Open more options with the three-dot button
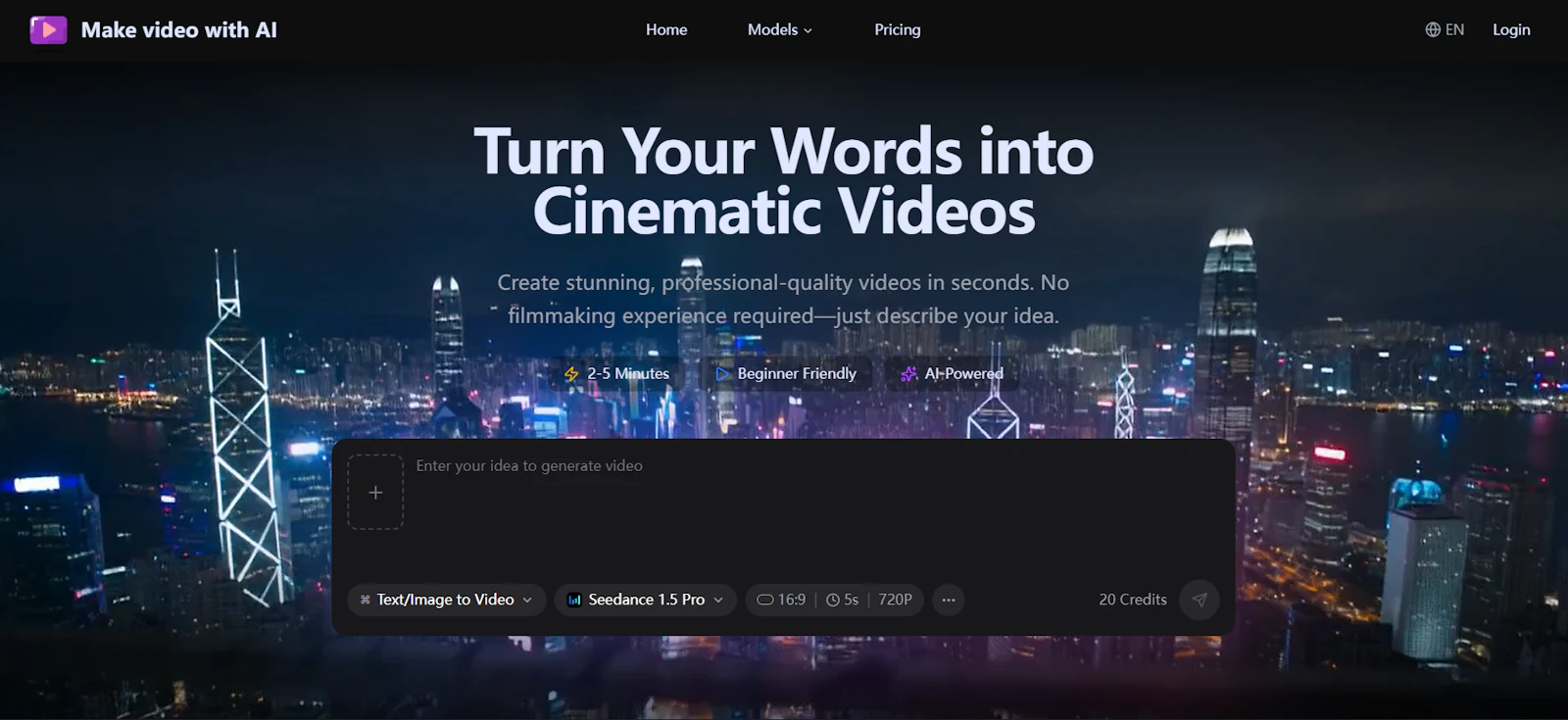 [949, 600]
